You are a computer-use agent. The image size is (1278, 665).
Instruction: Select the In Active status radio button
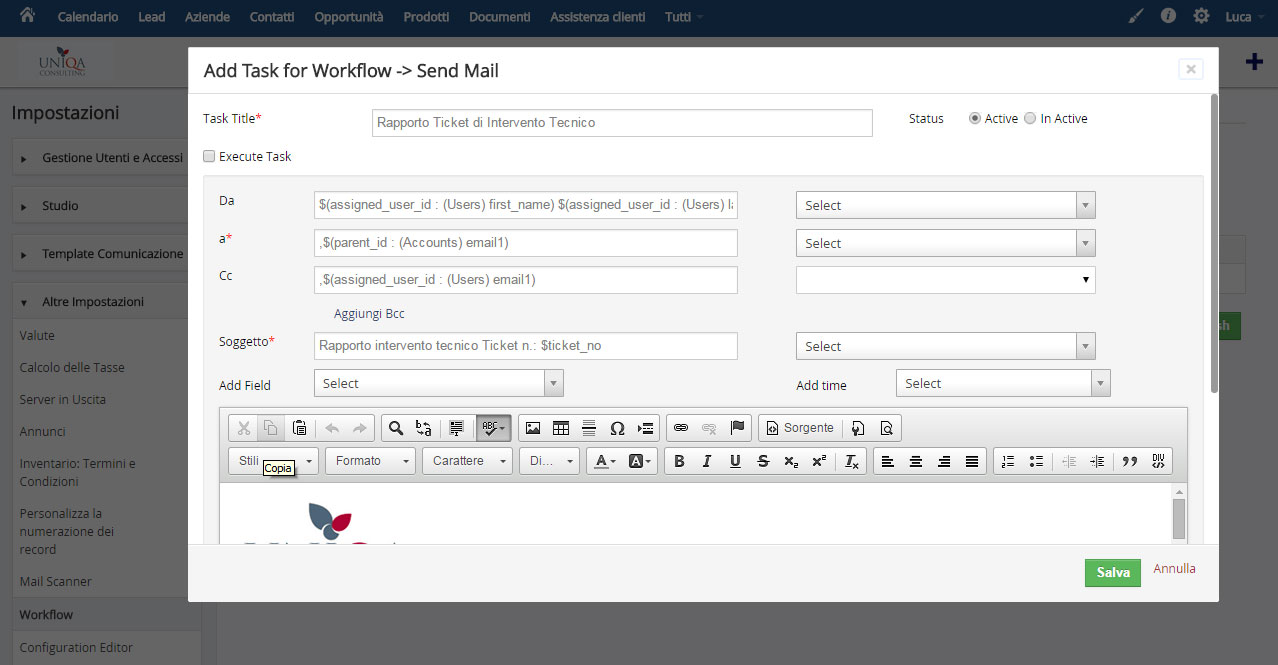(x=1030, y=118)
